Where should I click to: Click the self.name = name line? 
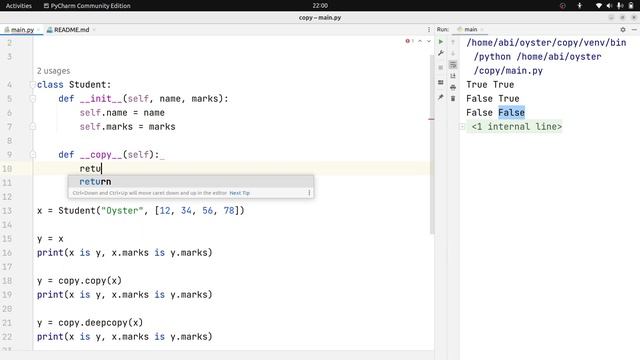pyautogui.click(x=122, y=113)
